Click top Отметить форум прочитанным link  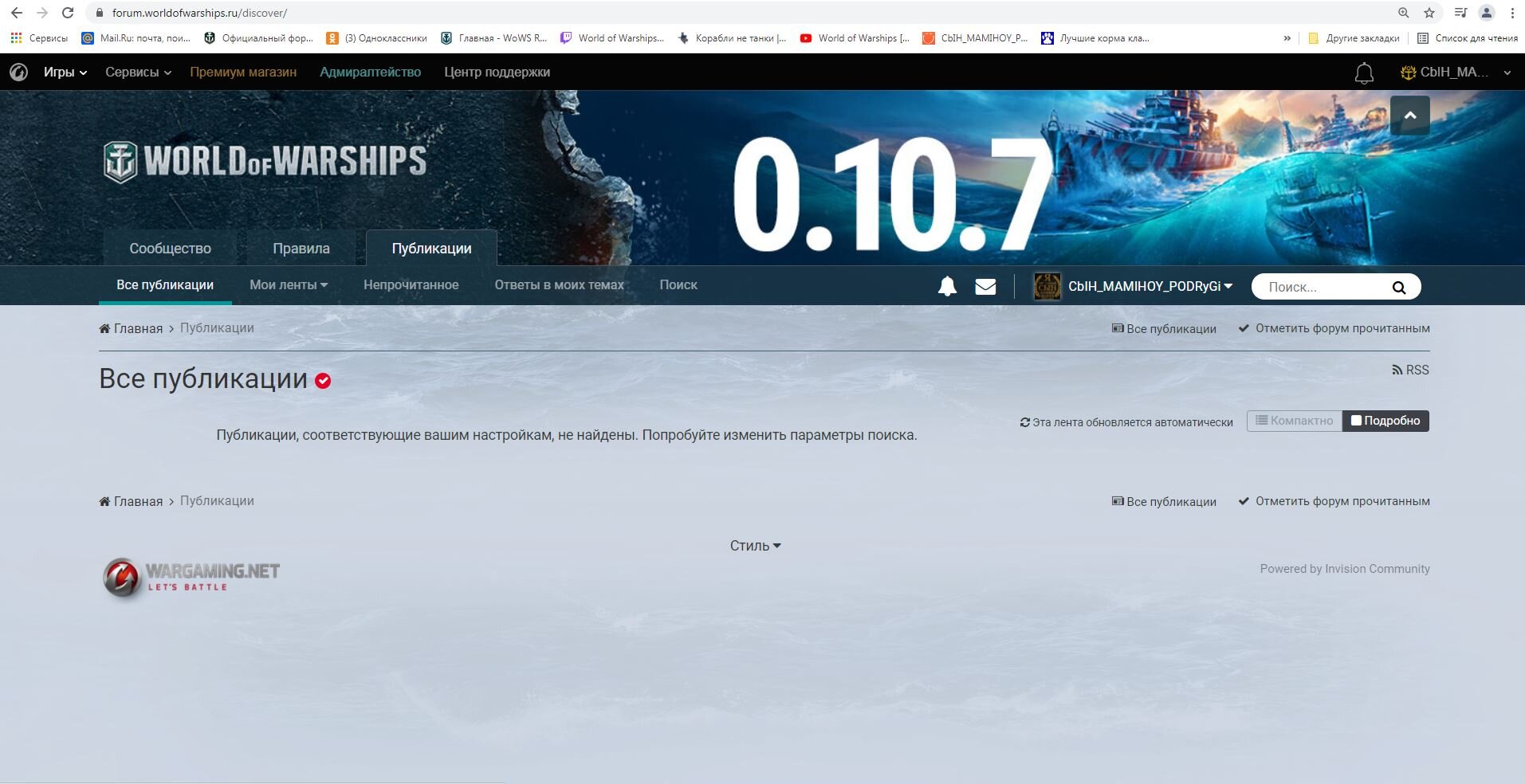coord(1334,328)
